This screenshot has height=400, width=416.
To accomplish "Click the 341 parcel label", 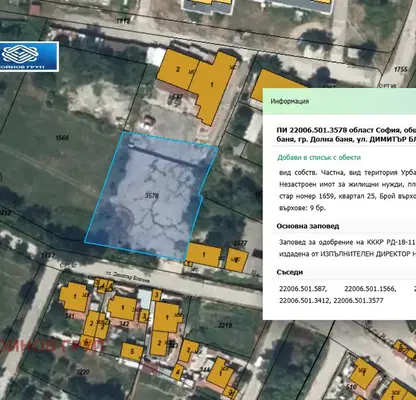I will coord(69,315).
